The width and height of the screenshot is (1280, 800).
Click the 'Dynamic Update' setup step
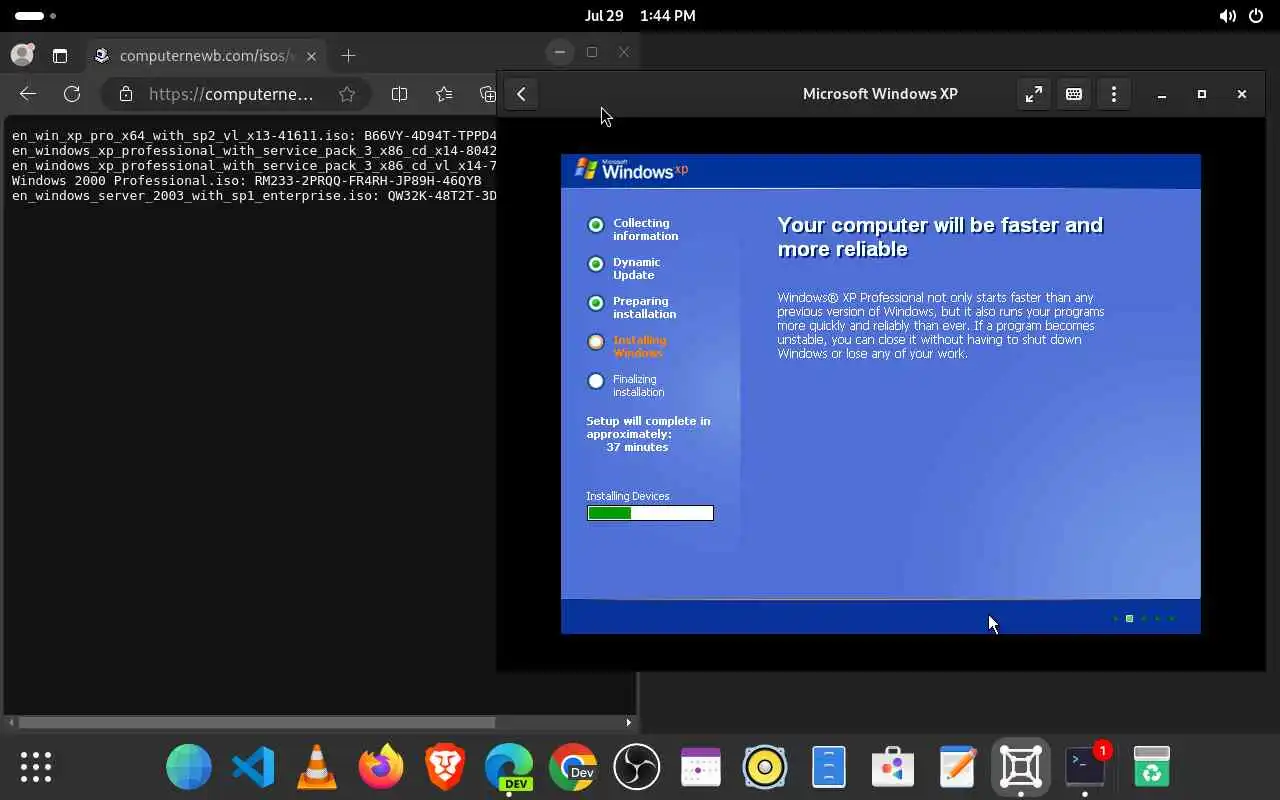[636, 268]
